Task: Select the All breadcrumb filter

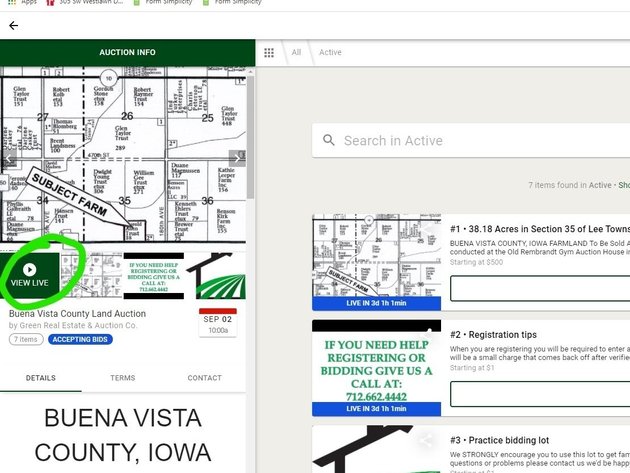Action: click(x=296, y=52)
